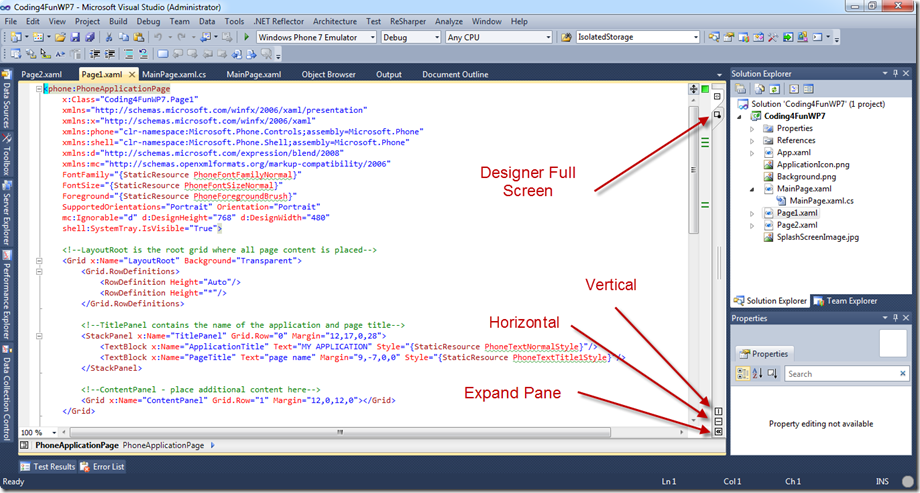The width and height of the screenshot is (920, 493).
Task: Click View Code icon in Solution Explorer toolbar
Action: (x=794, y=89)
